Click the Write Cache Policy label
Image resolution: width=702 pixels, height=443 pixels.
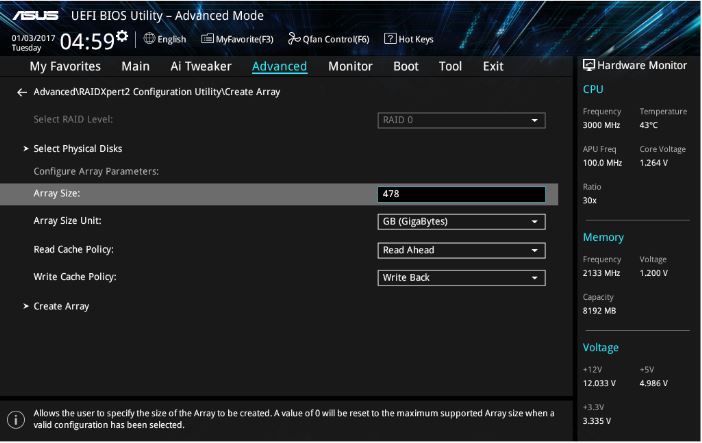tap(75, 277)
